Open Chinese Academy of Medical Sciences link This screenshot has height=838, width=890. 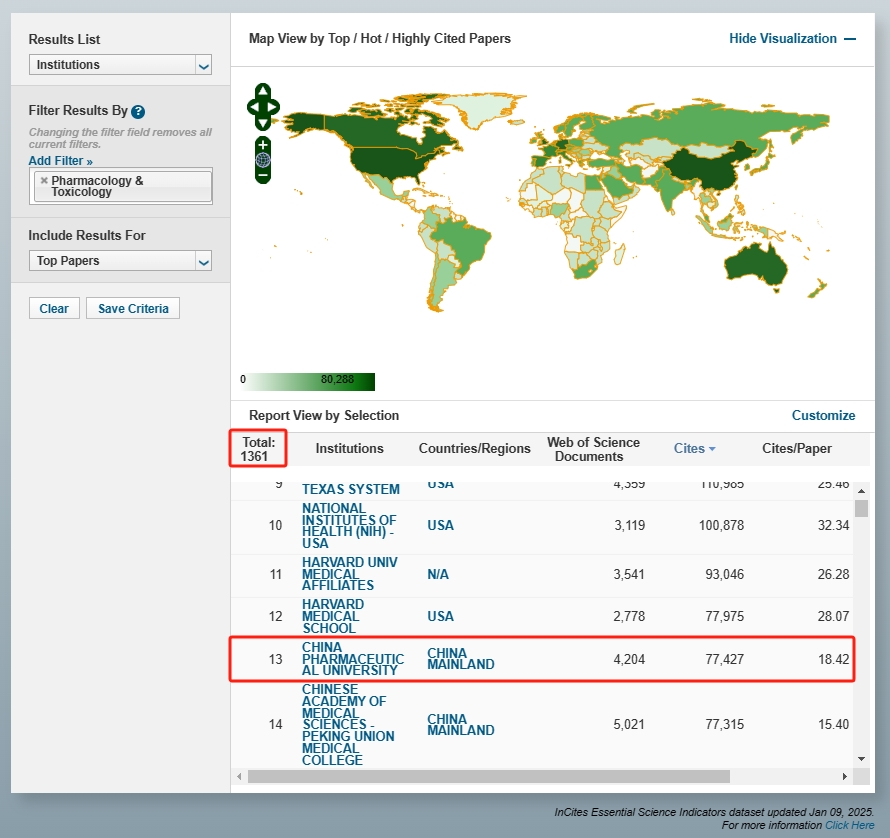[348, 724]
